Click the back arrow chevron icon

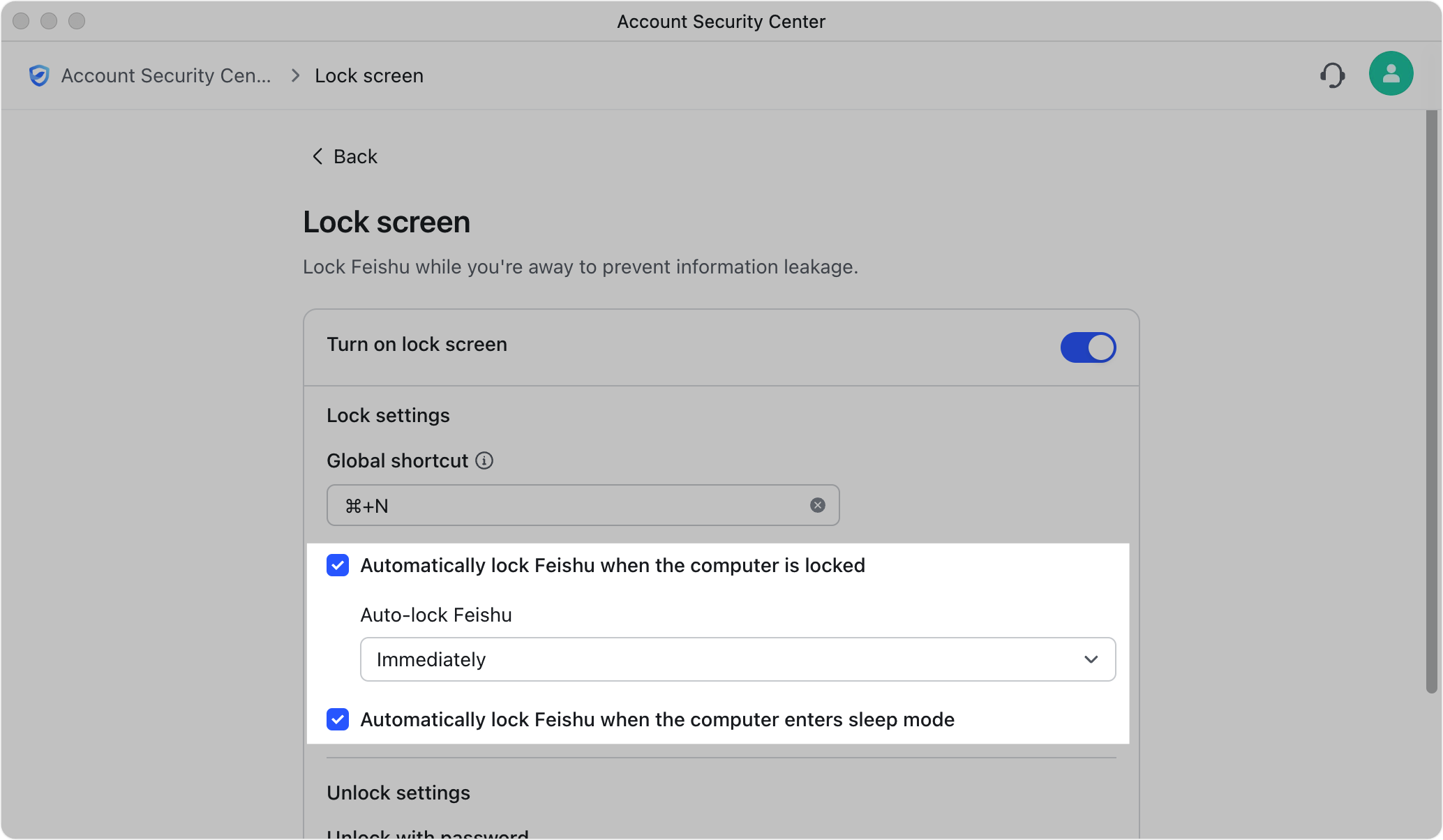coord(317,156)
